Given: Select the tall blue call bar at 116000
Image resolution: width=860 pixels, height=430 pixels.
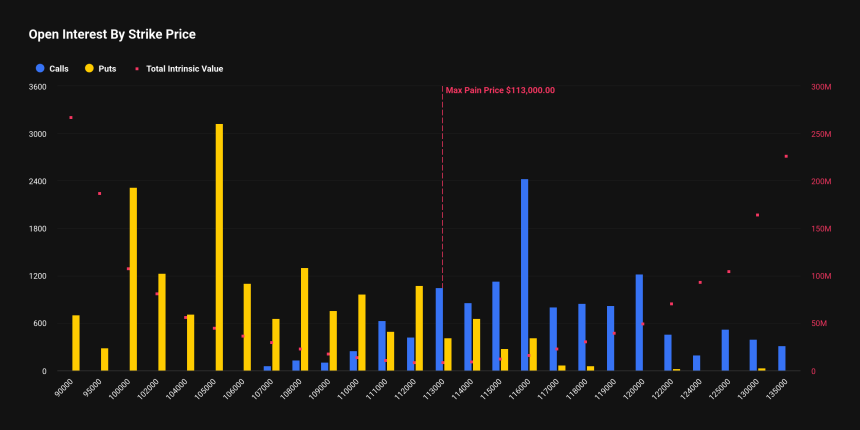Looking at the screenshot, I should coord(524,275).
